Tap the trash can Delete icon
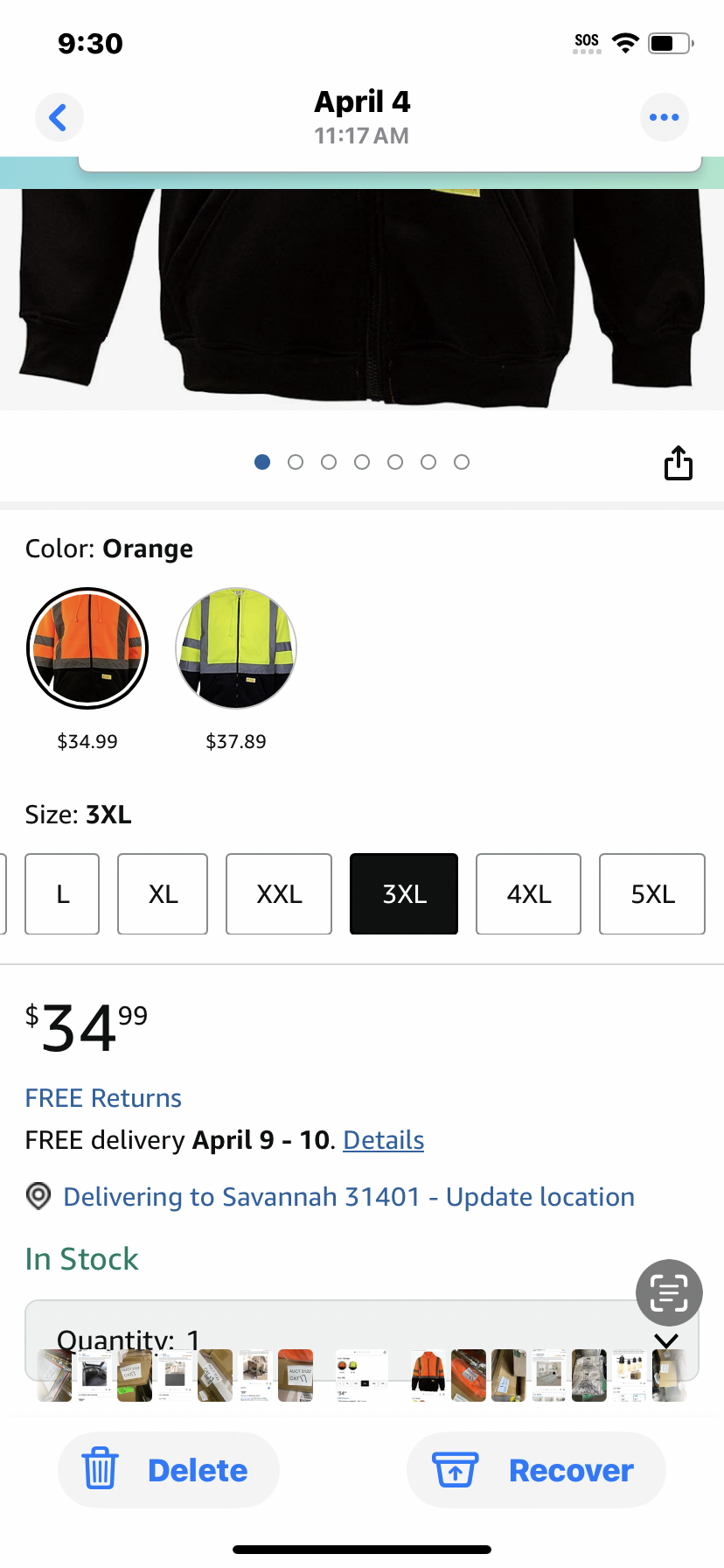This screenshot has width=724, height=1568. pos(100,1468)
